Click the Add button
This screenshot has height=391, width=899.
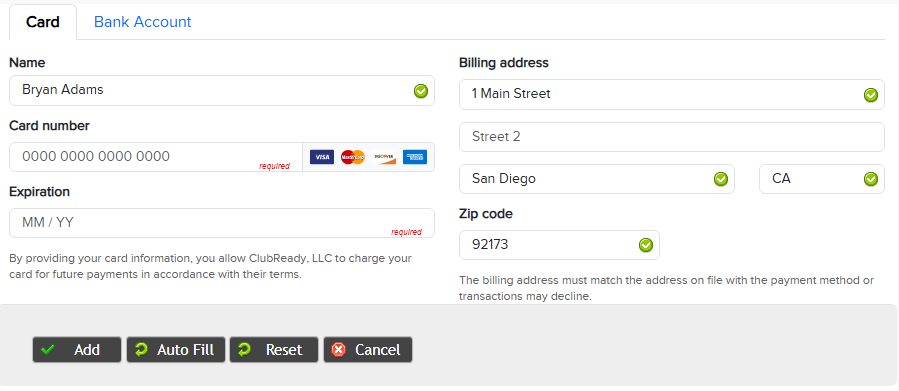(x=77, y=350)
